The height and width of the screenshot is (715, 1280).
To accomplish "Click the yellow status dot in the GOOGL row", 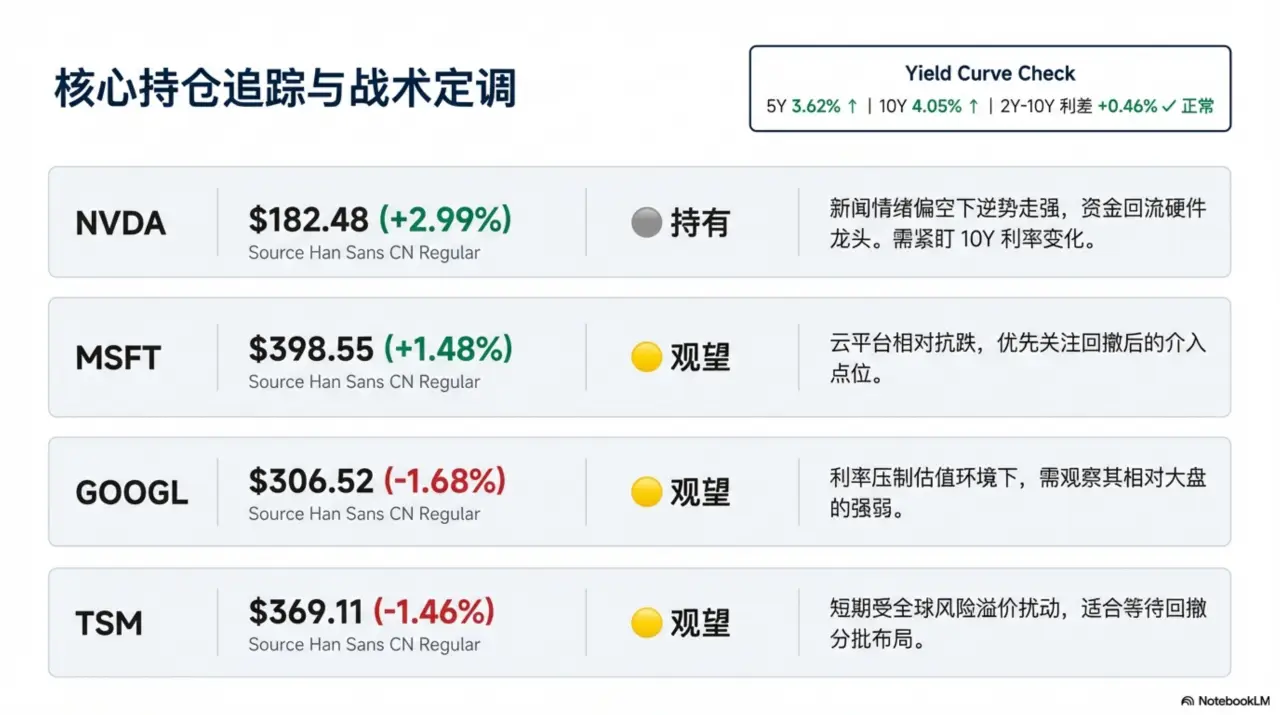I will 647,491.
